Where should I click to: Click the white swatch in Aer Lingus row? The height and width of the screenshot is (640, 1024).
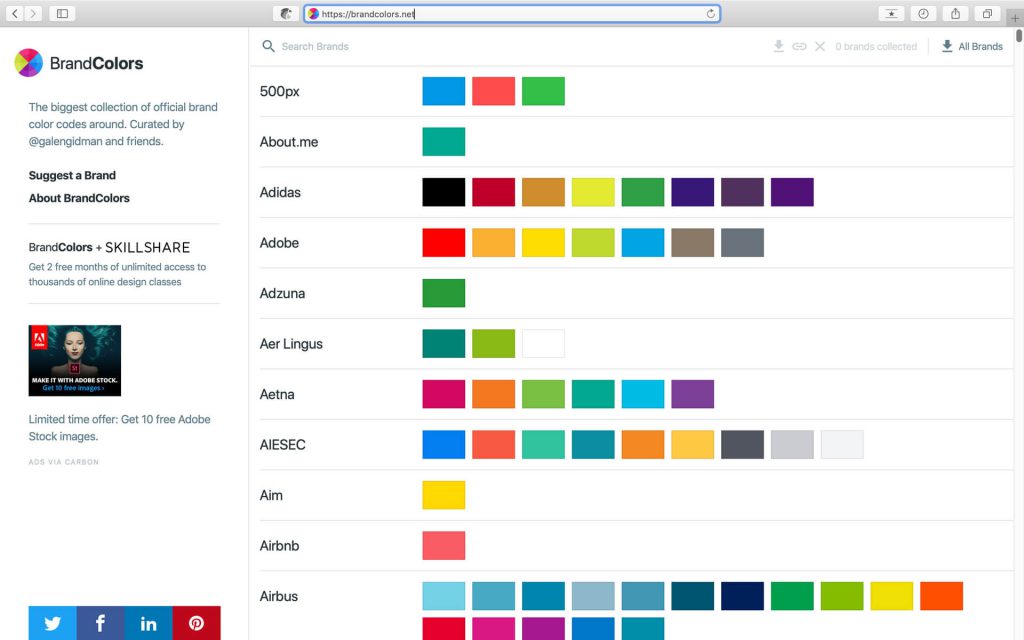(543, 344)
